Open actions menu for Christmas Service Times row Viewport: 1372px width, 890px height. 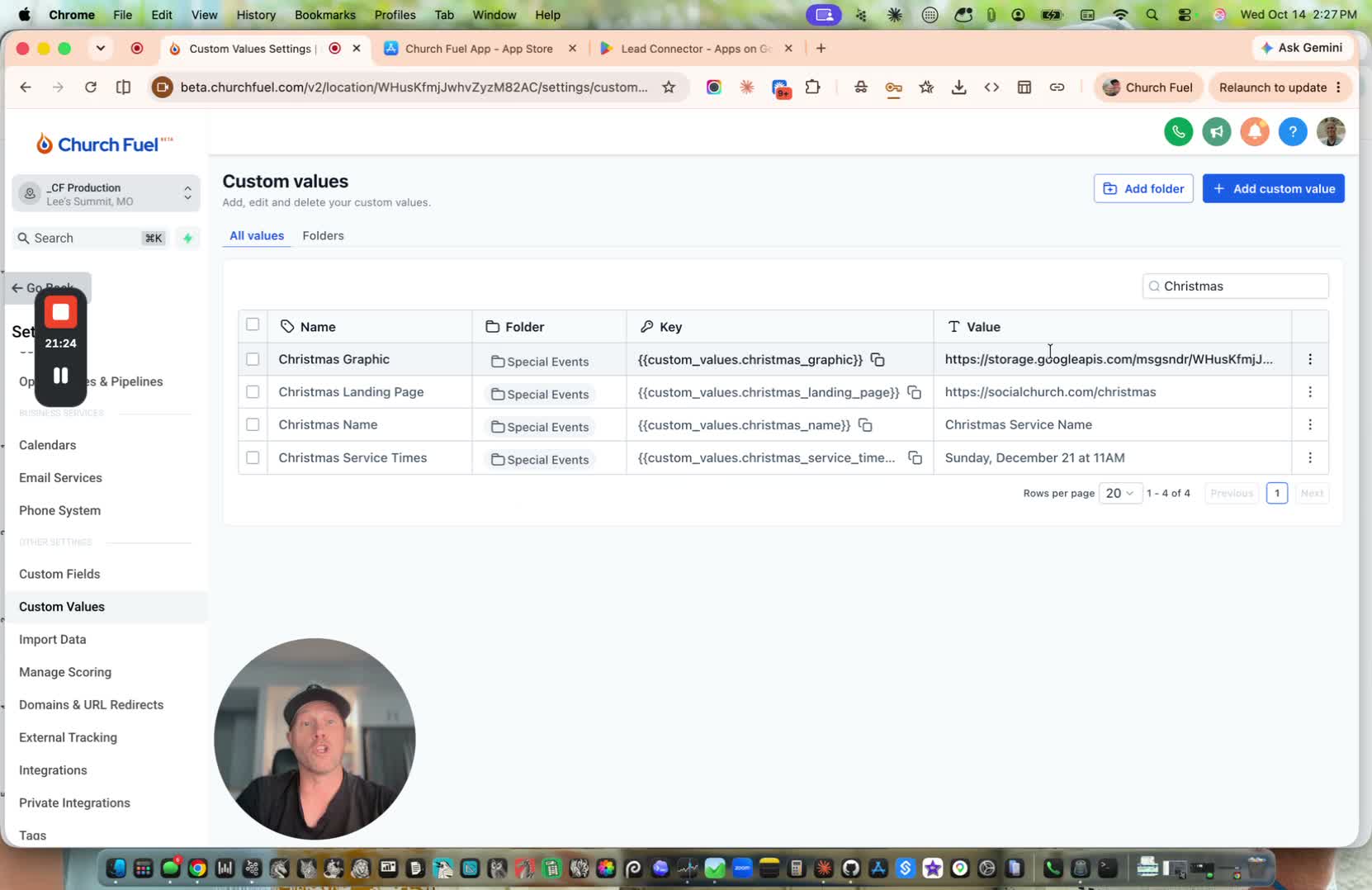1309,457
